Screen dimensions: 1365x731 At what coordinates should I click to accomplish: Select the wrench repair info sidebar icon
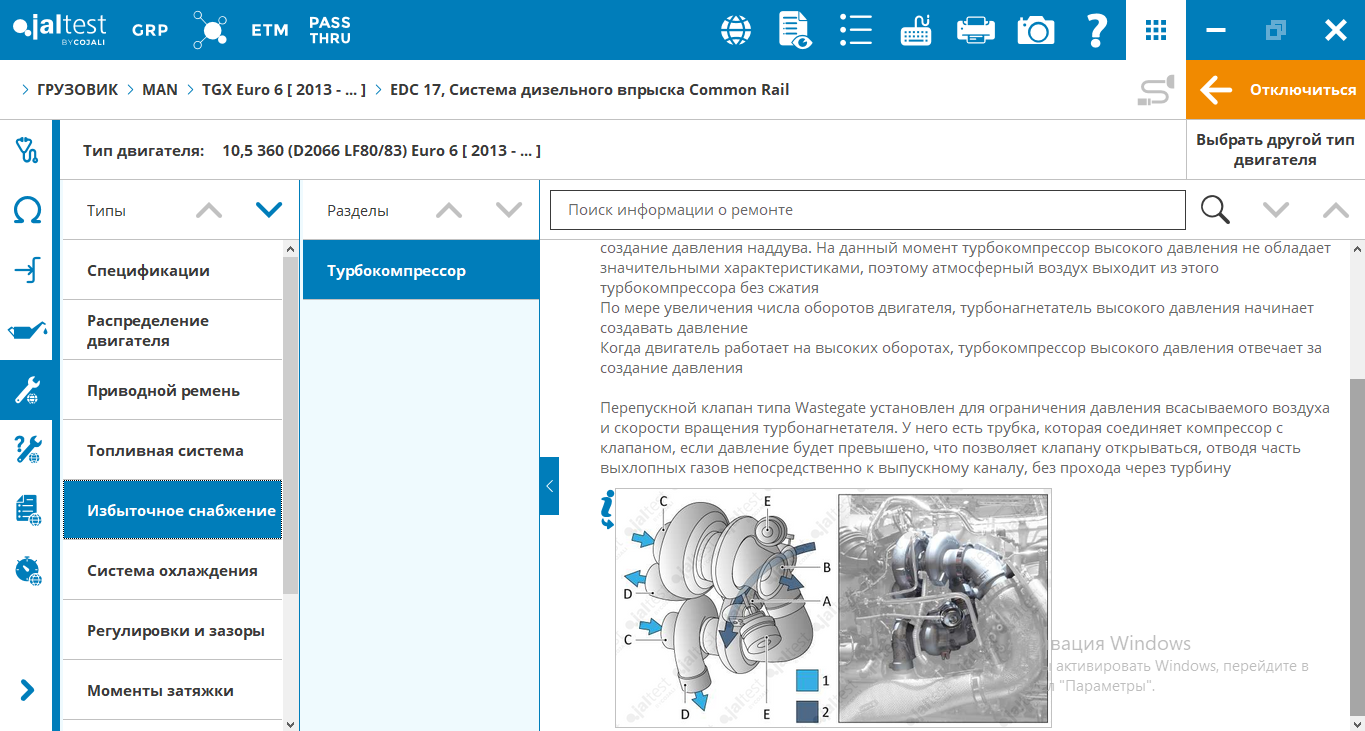(27, 390)
